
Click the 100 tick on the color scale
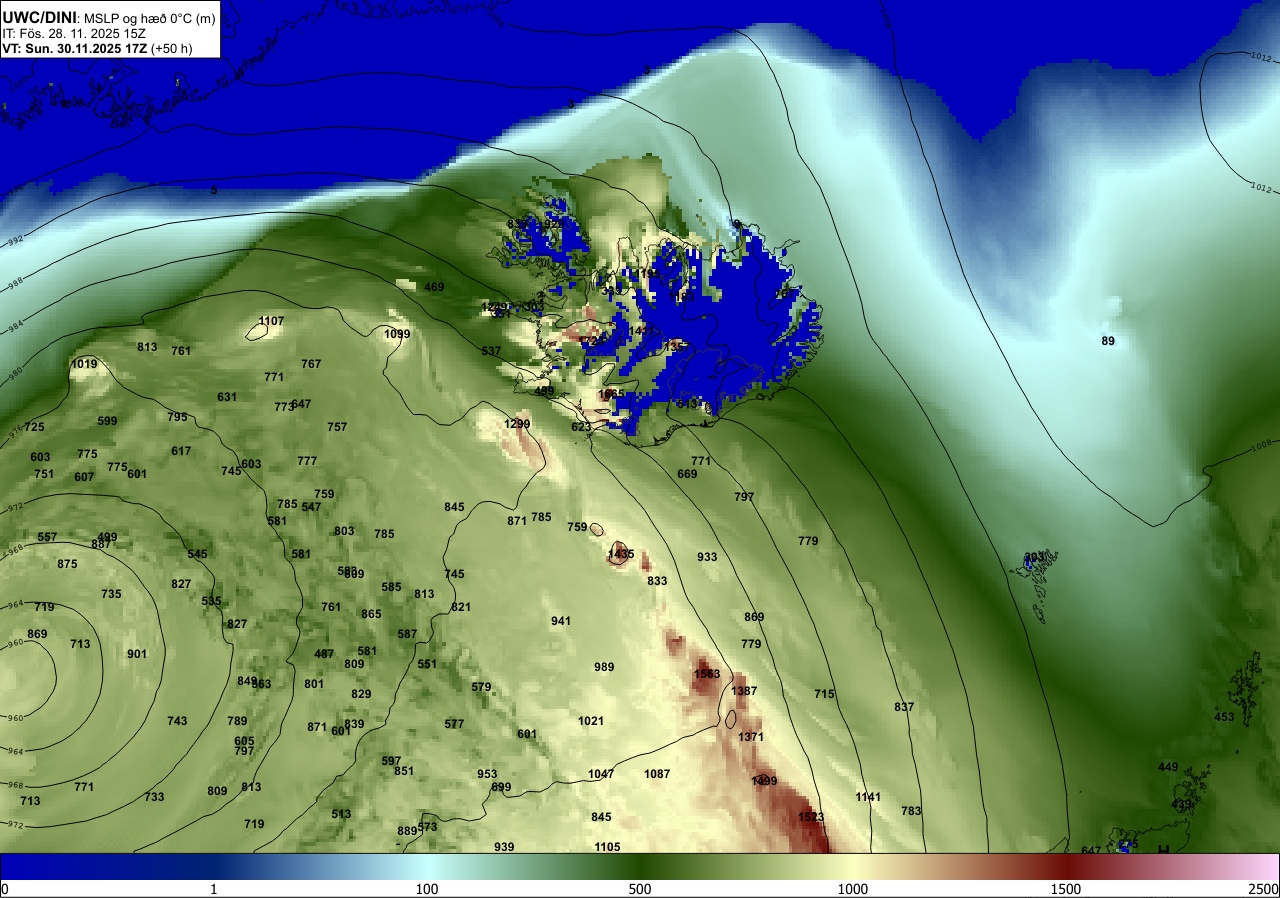[x=427, y=889]
